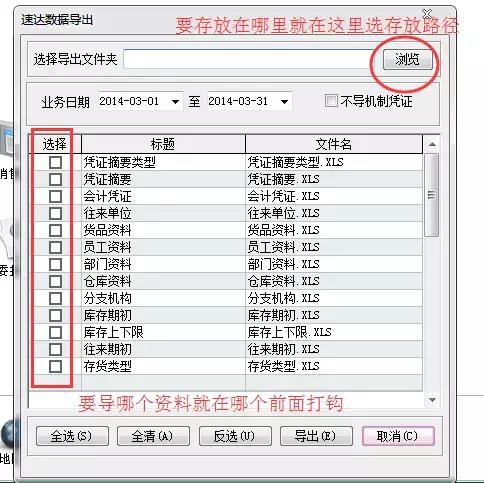
Task: Open the end date 2014-03-31 dropdown
Action: pos(284,101)
